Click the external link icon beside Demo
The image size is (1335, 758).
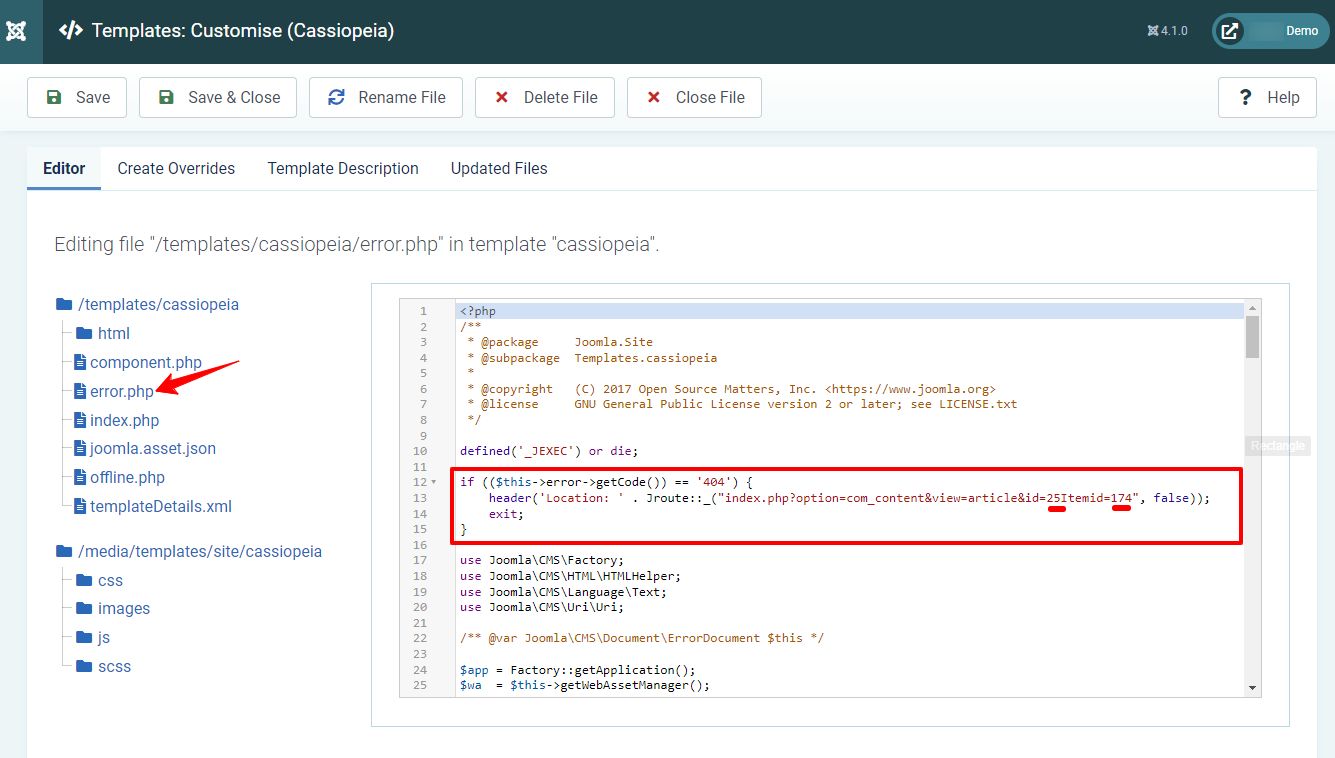(x=1230, y=31)
